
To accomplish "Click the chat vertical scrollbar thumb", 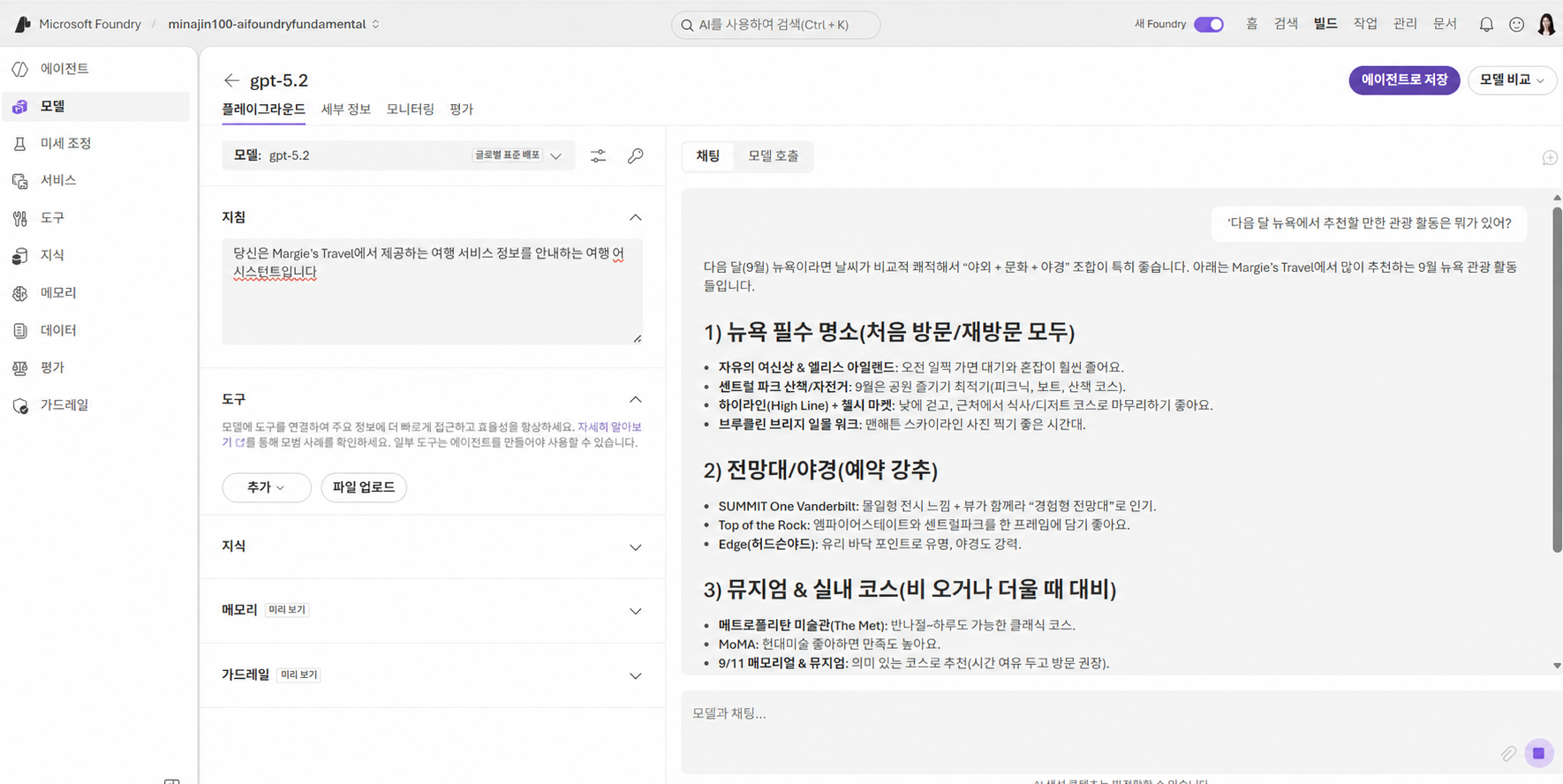I will pyautogui.click(x=1557, y=380).
